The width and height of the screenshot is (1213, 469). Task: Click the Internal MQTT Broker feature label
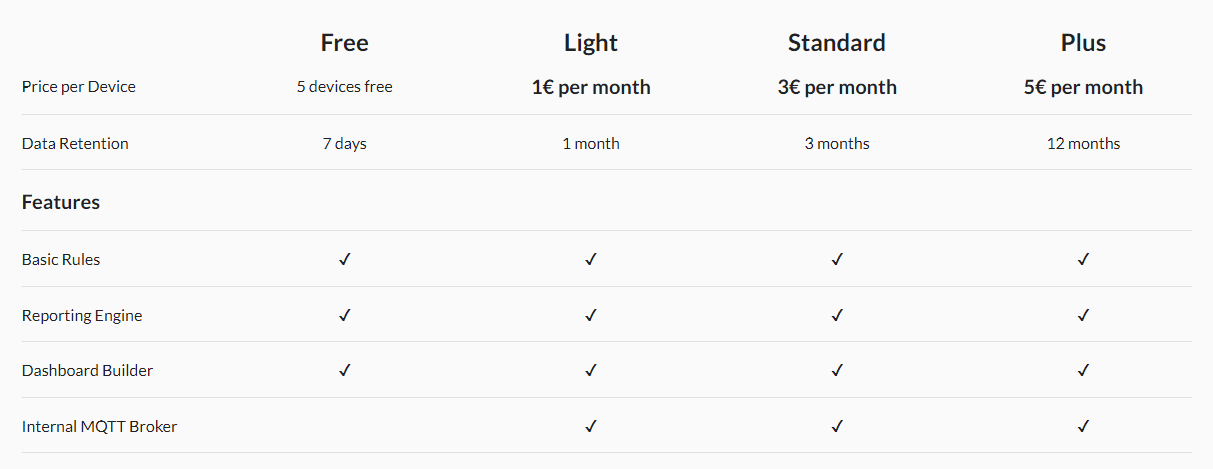point(99,426)
